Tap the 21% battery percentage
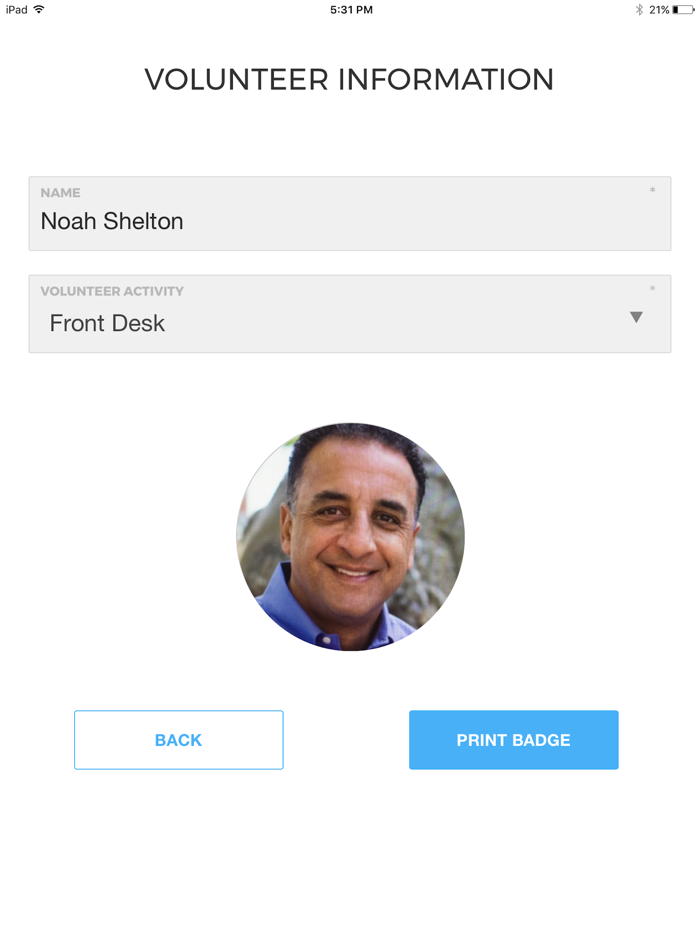This screenshot has height=934, width=700. tap(659, 10)
